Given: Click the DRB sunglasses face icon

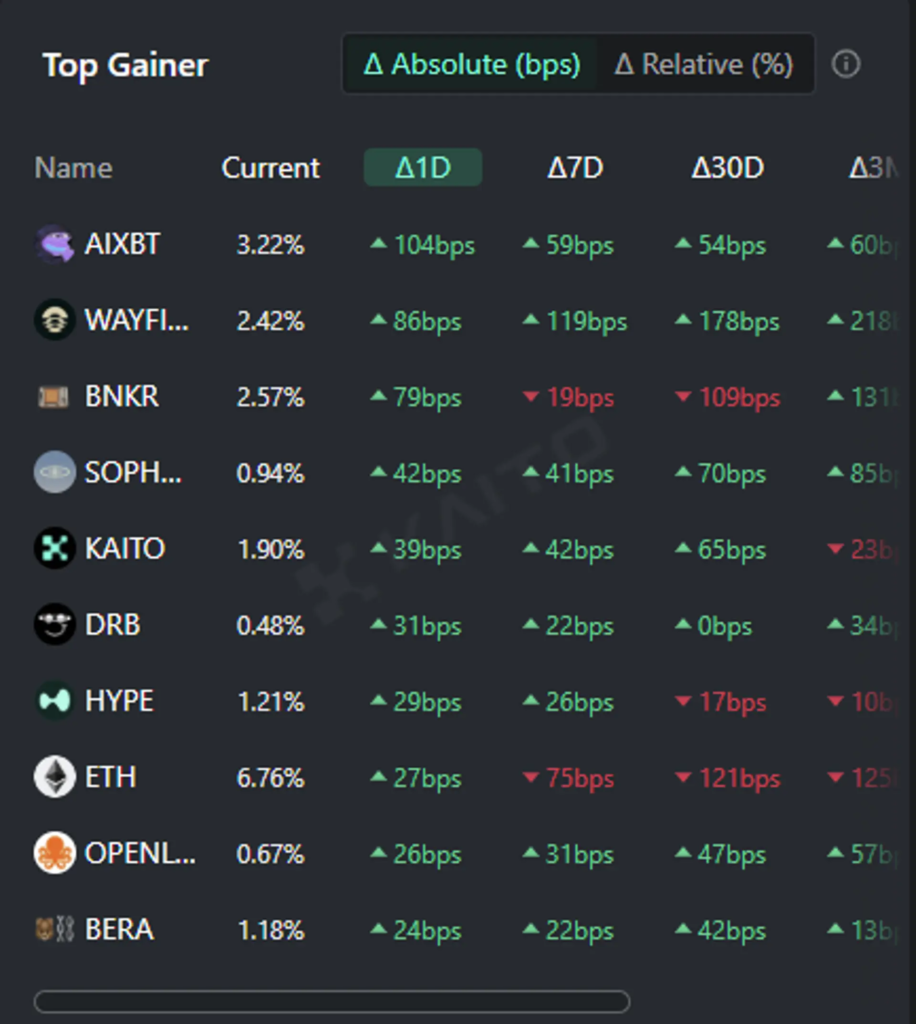Looking at the screenshot, I should coord(54,624).
